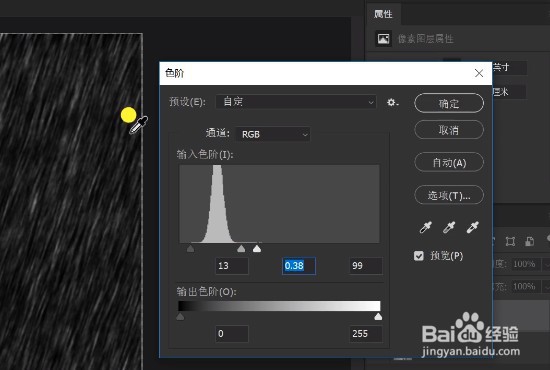The width and height of the screenshot is (550, 370).
Task: Click the histogram in the Levels dialog
Action: pos(279,204)
